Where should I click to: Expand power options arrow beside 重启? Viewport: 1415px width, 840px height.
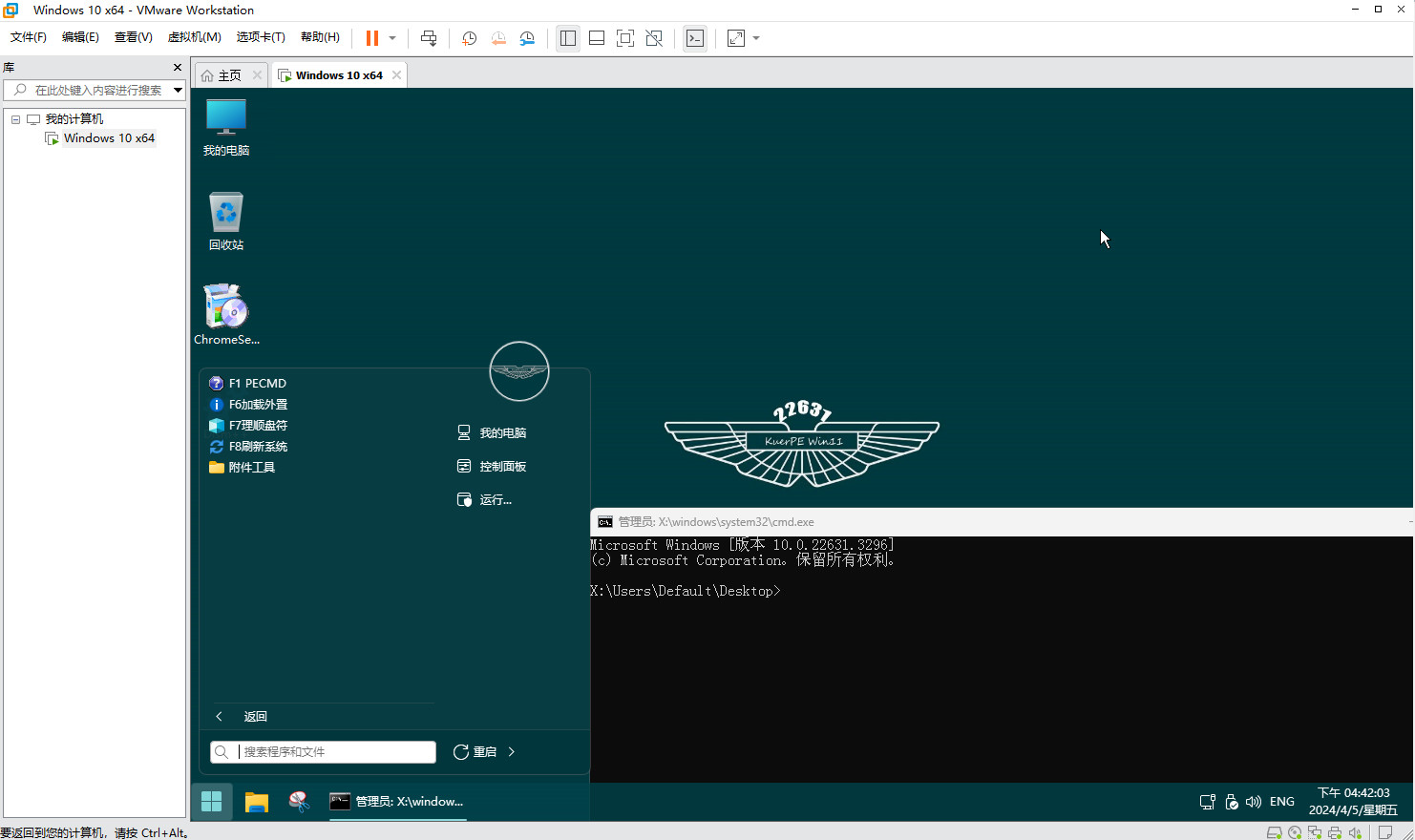(512, 752)
